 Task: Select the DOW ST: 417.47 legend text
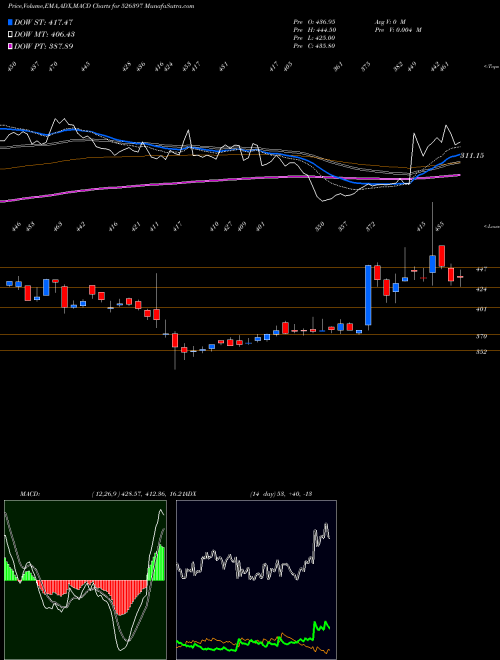coord(43,22)
